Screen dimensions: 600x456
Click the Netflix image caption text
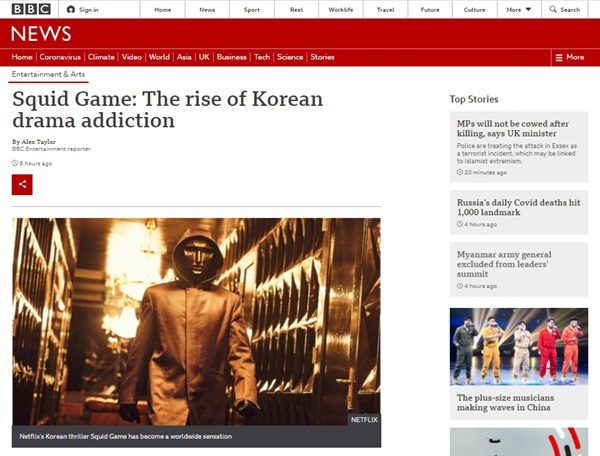coord(126,436)
